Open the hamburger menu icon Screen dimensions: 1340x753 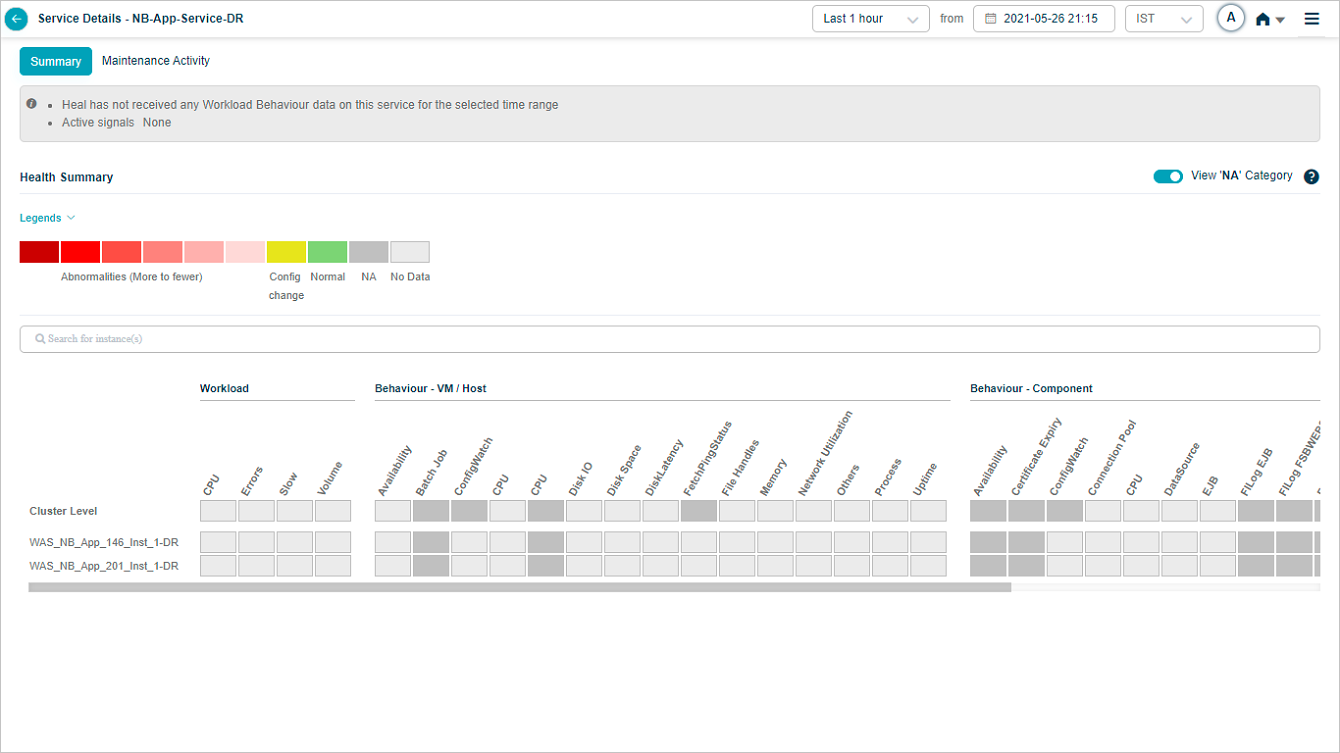coord(1312,19)
